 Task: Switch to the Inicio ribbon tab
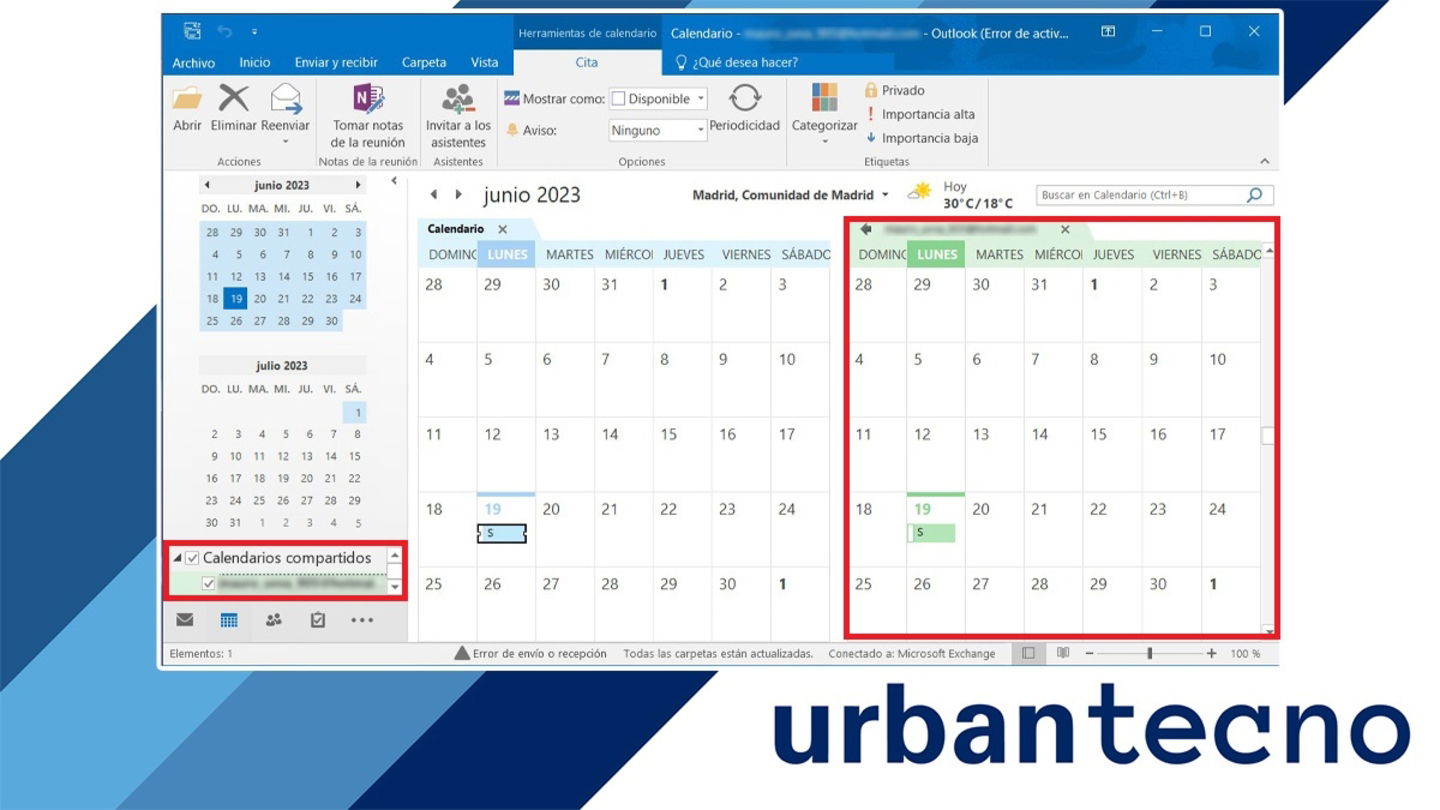click(x=255, y=62)
